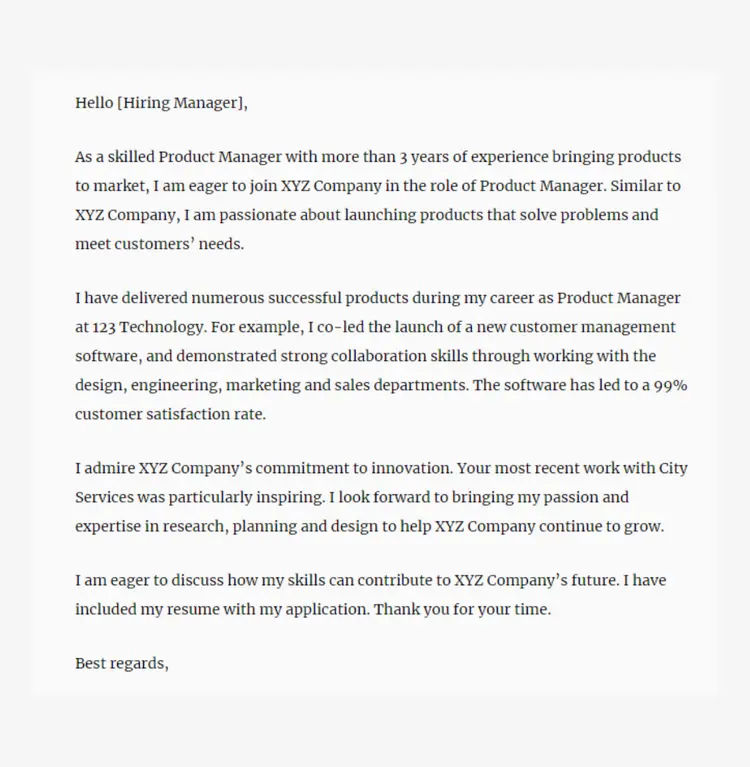This screenshot has width=750, height=767.
Task: Click the word 'resume' in final paragraph
Action: click(193, 609)
